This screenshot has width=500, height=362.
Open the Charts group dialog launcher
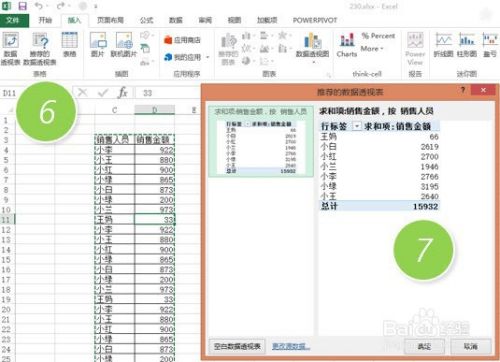pos(328,76)
